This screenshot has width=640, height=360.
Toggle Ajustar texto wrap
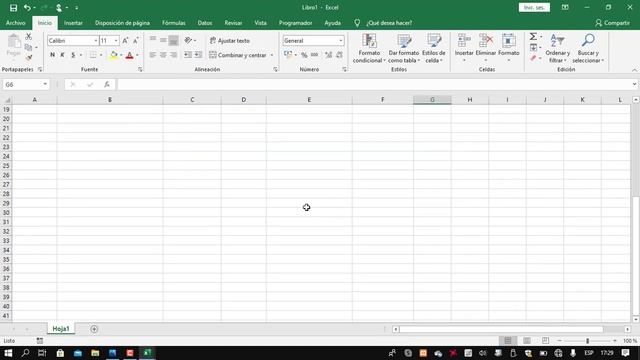(230, 41)
